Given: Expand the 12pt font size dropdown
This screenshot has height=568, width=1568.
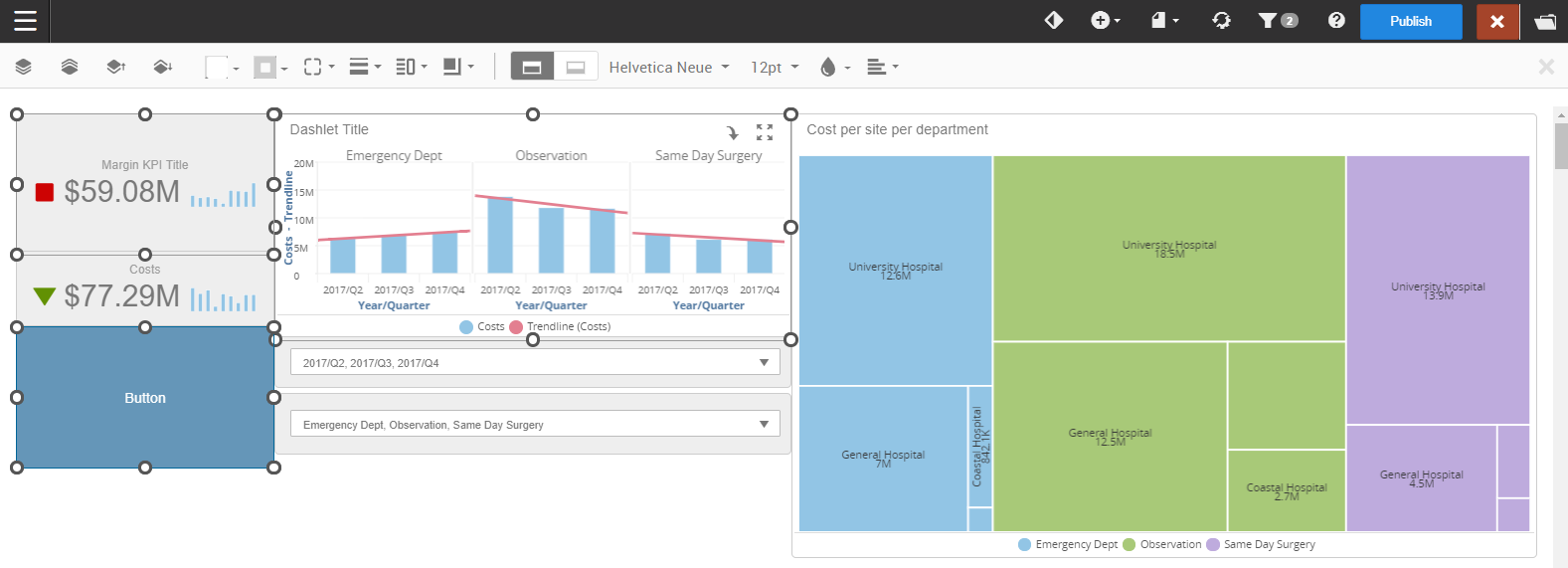Looking at the screenshot, I should (774, 67).
